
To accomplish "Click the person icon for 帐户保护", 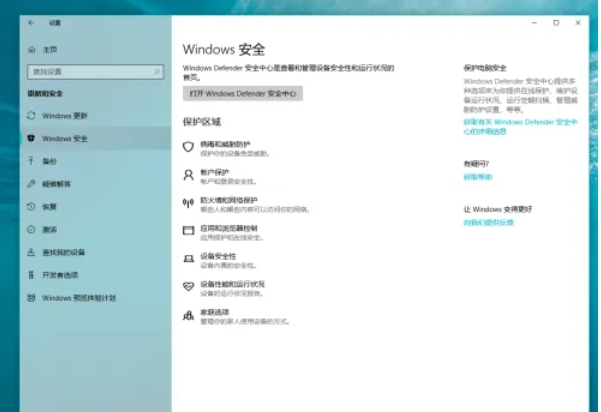I will [187, 174].
